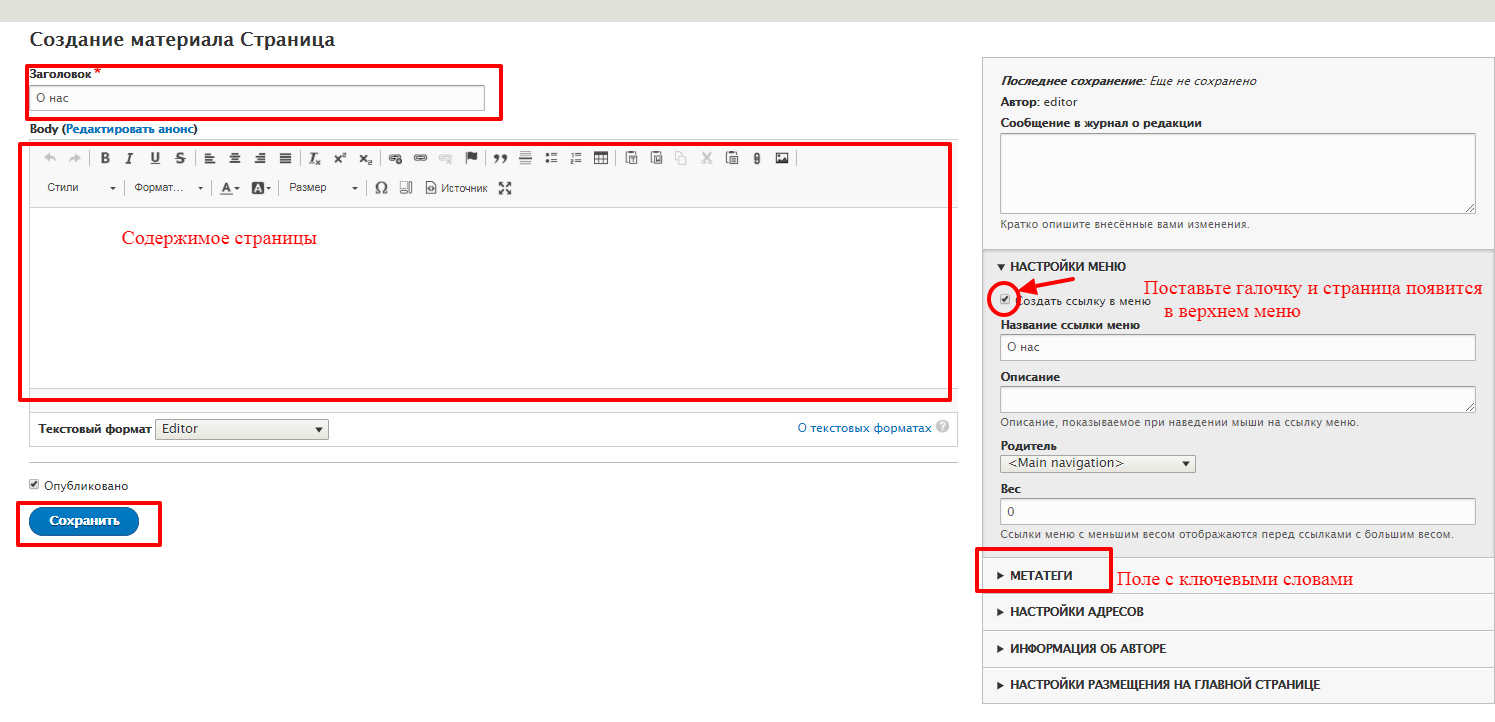
Task: Open the text color picker
Action: (x=229, y=188)
